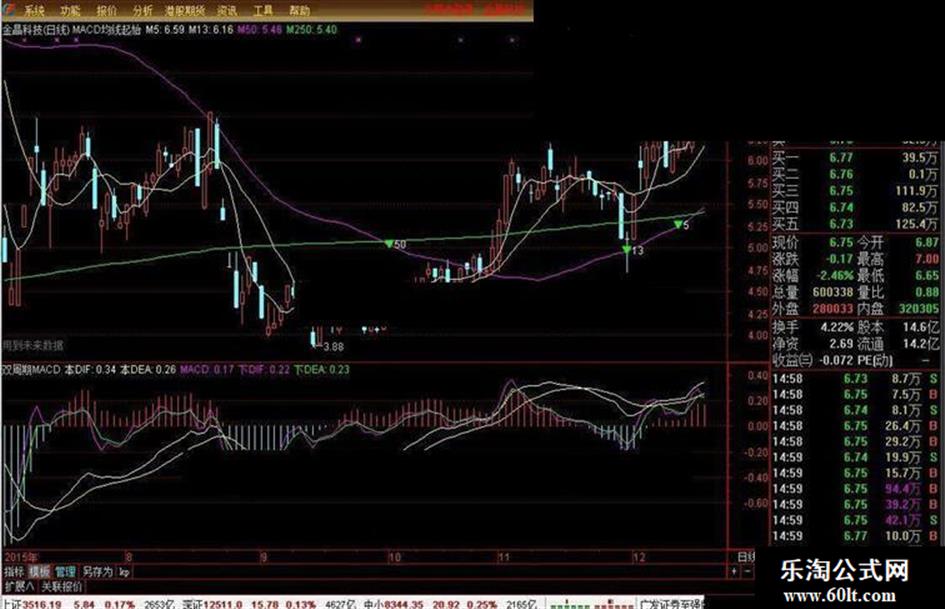This screenshot has width=945, height=609.
Task: Click the kp tab below chart
Action: (x=125, y=572)
